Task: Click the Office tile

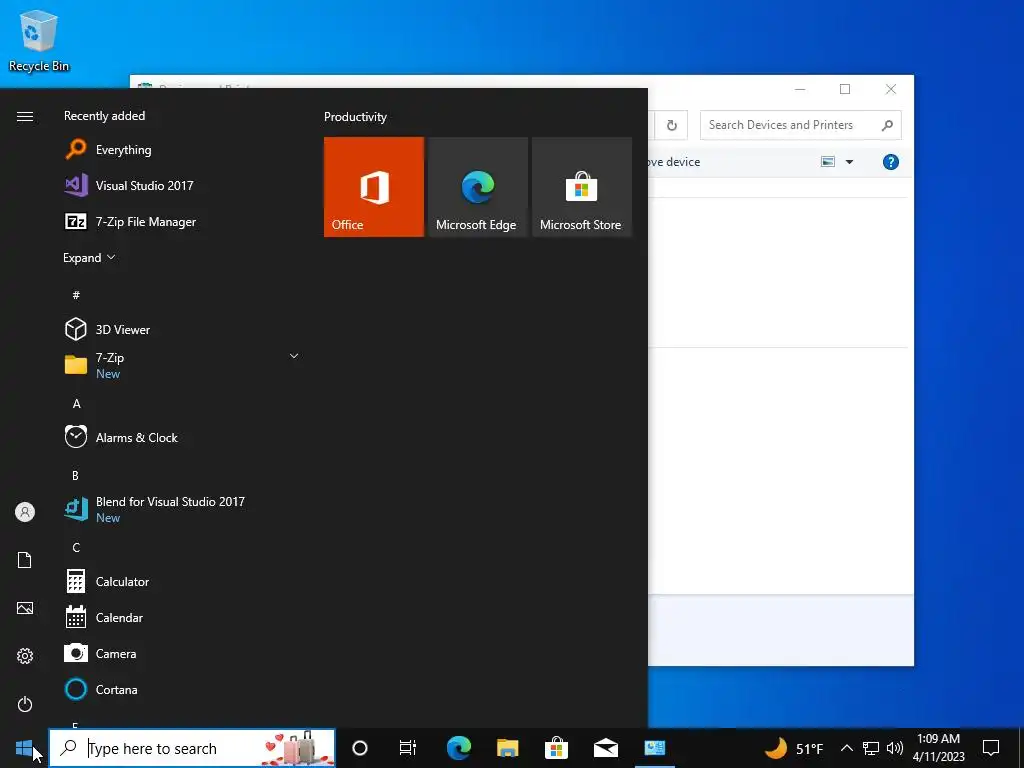Action: [374, 187]
